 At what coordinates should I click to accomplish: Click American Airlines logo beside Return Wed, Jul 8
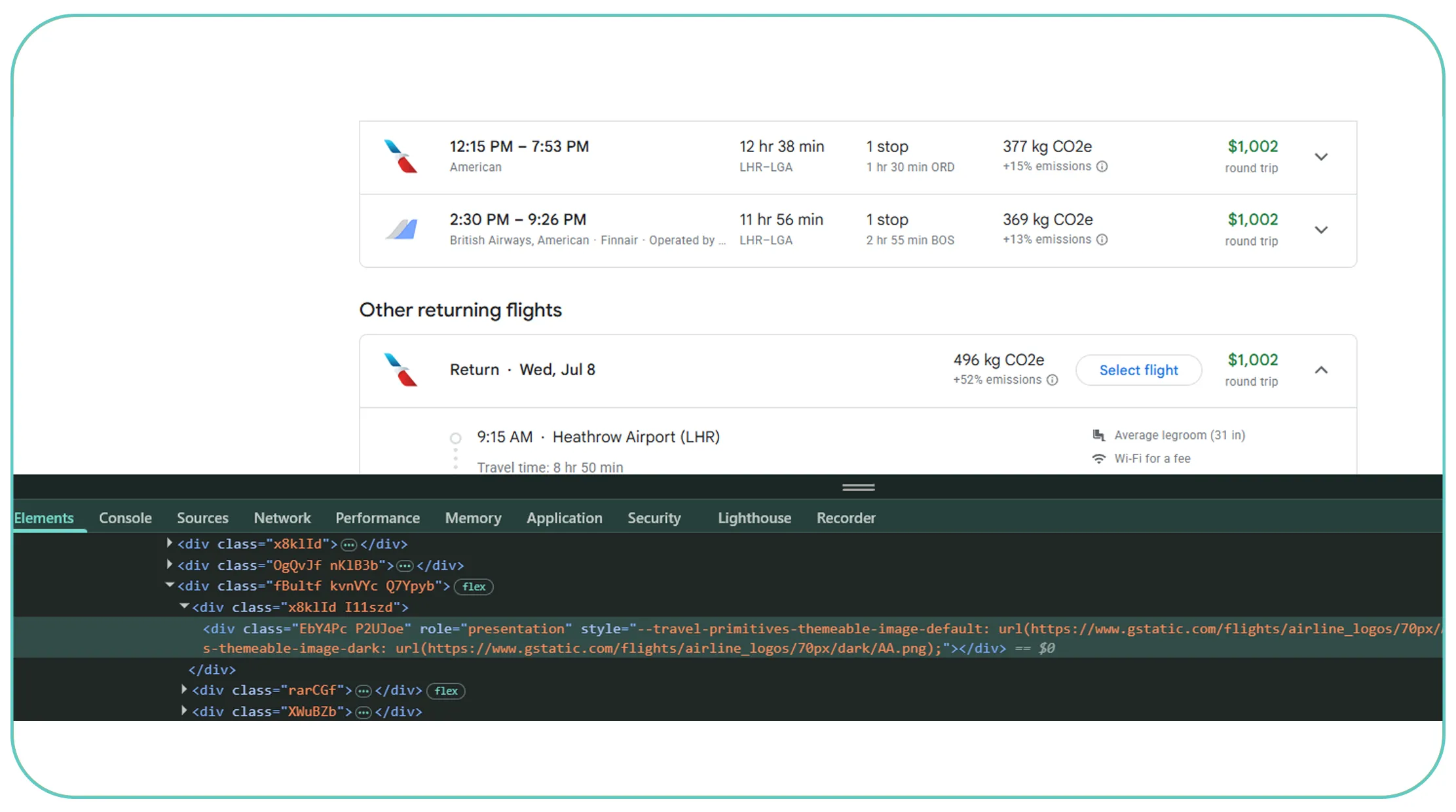[x=400, y=370]
